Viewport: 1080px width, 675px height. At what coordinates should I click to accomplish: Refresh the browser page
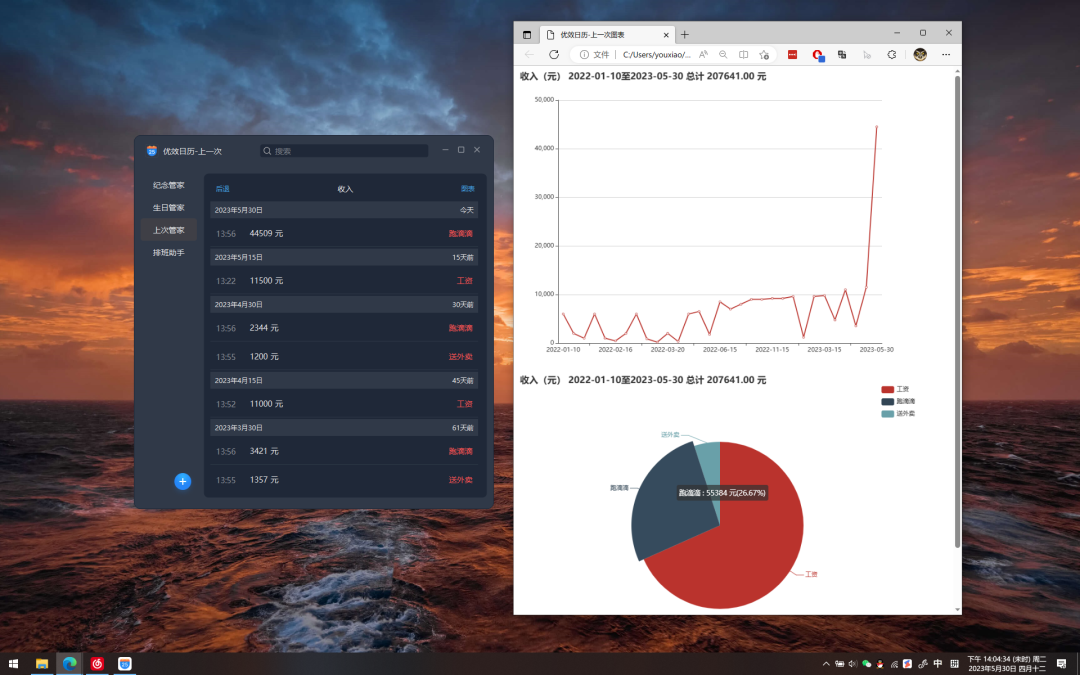554,54
